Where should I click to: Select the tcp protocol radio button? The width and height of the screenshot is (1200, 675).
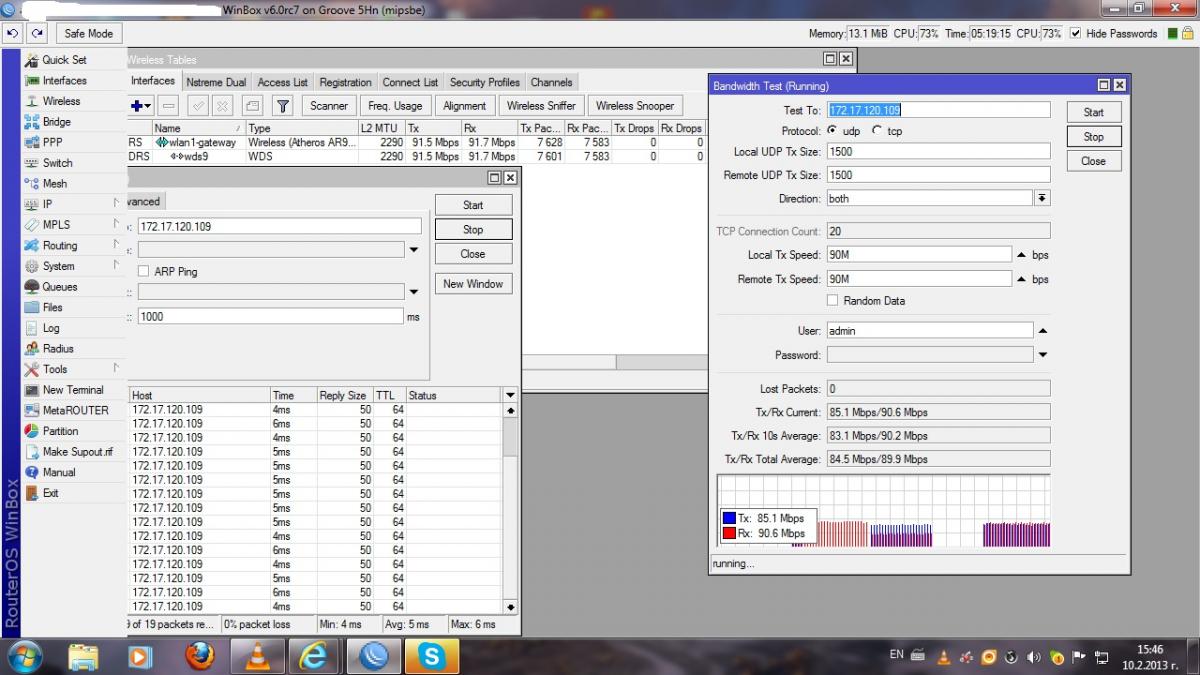click(x=877, y=131)
